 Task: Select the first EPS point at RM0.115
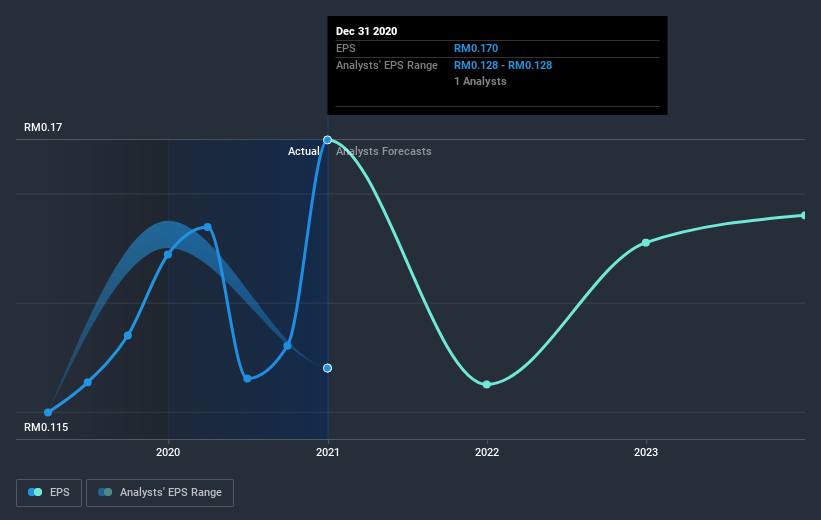coord(48,412)
